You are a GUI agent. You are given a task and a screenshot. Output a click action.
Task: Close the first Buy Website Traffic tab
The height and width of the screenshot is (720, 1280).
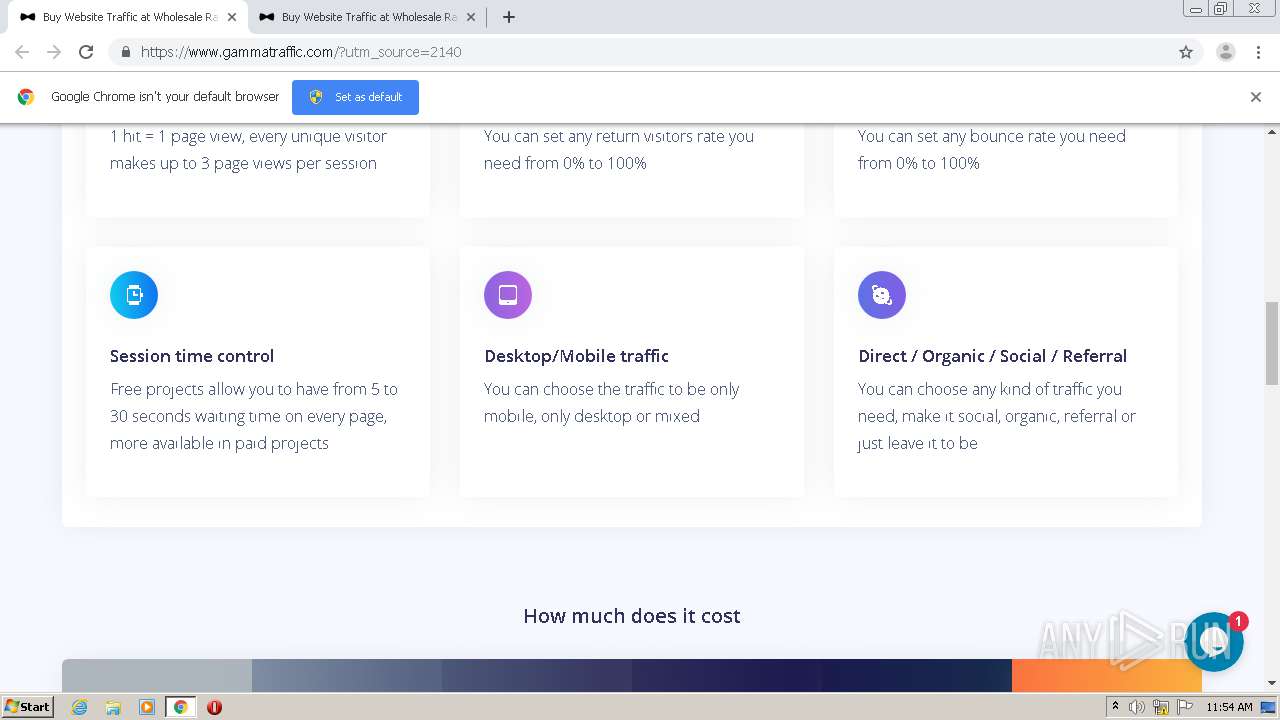(x=232, y=17)
